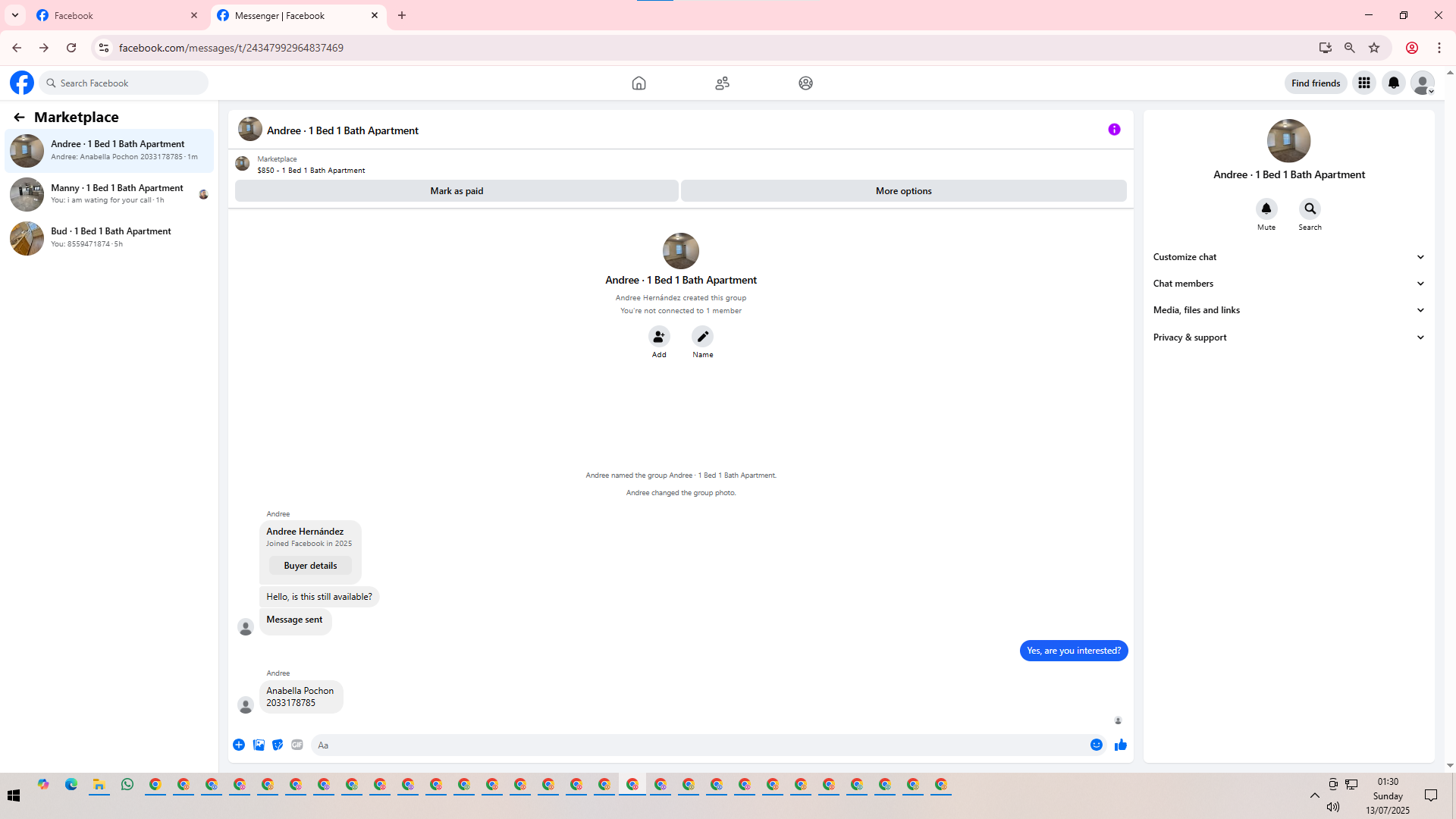Expand Customize chat section
Screen dimensions: 1456x819
pos(1288,257)
